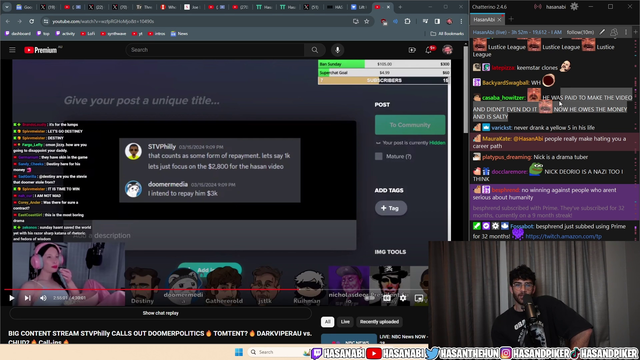Click the YouTube search input field
The height and width of the screenshot is (360, 640).
coord(215,50)
